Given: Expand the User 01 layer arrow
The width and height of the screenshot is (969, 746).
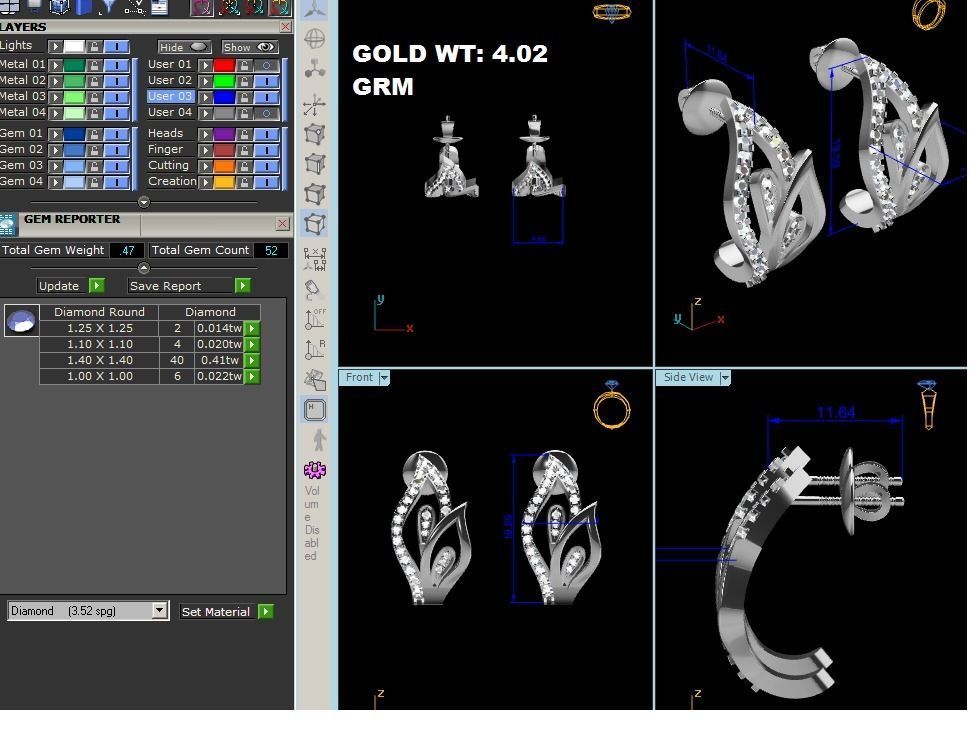Looking at the screenshot, I should pos(205,65).
